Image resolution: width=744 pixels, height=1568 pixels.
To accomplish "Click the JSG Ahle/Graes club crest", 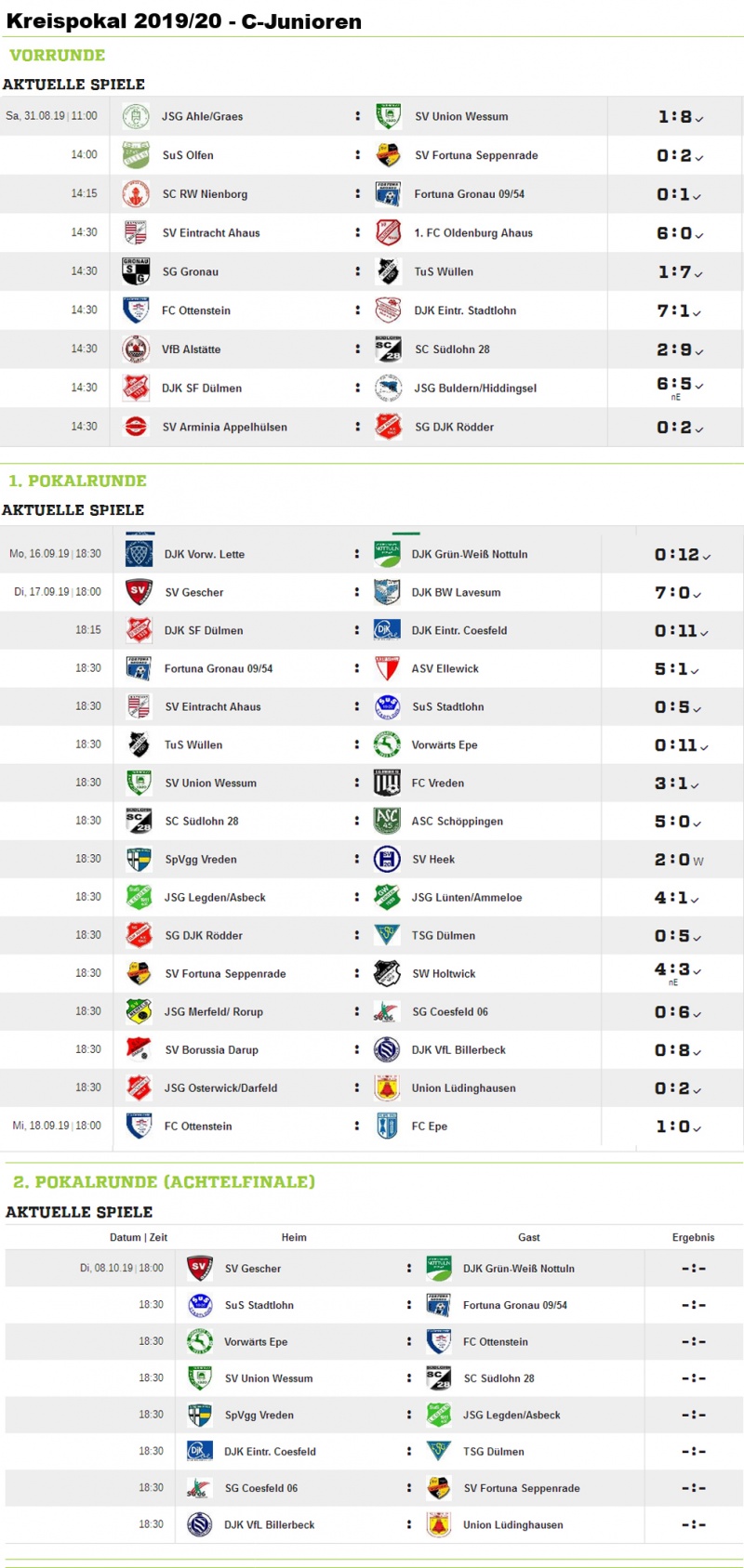I will 136,116.
